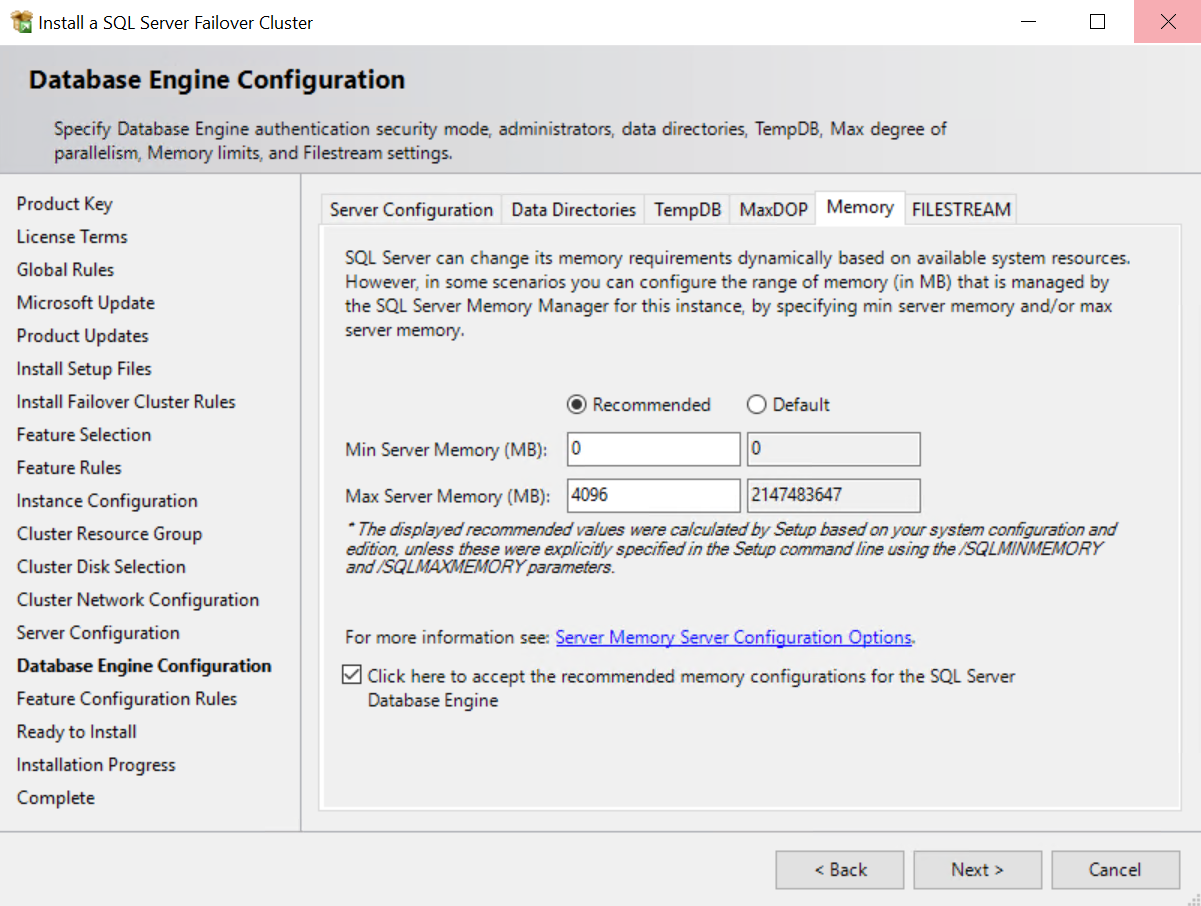The height and width of the screenshot is (906, 1201).
Task: Choose the Default memory option
Action: coord(756,404)
